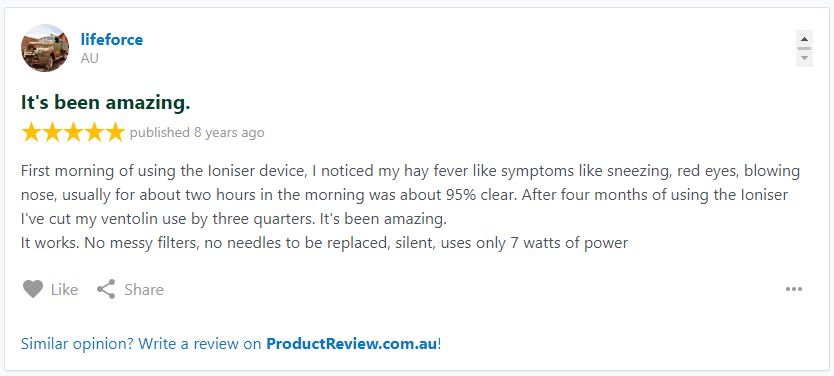The width and height of the screenshot is (834, 376).
Task: Click the Share text label
Action: click(144, 290)
